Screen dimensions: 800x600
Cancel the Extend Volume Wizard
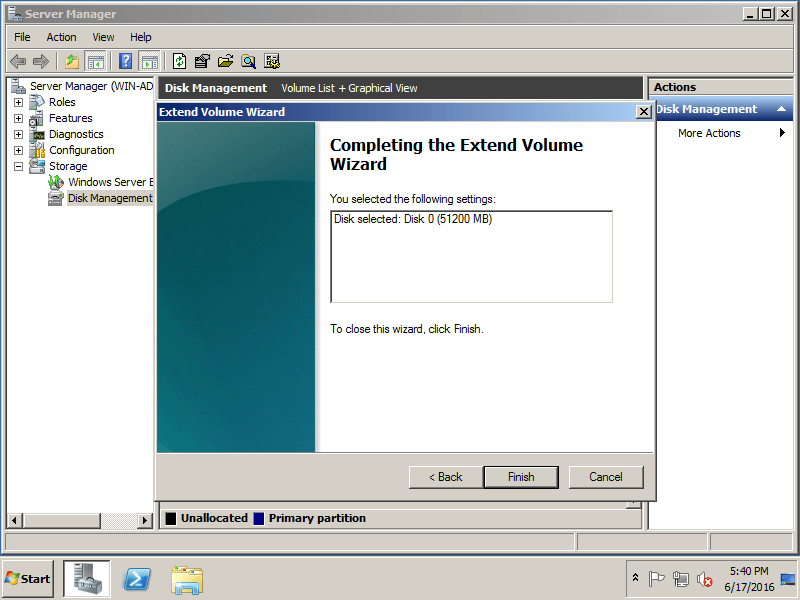click(606, 477)
